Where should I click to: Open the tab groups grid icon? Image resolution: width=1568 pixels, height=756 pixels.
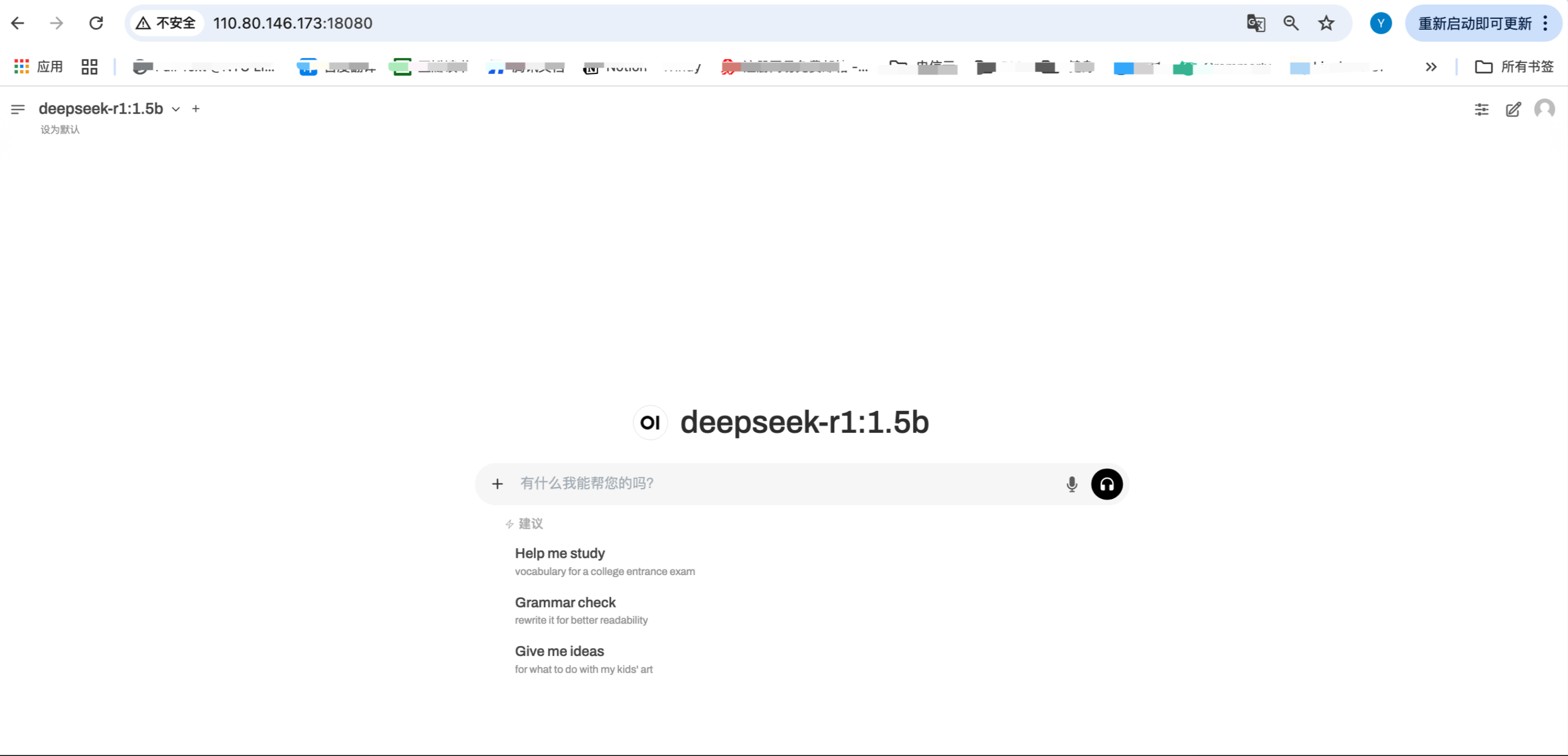(90, 66)
